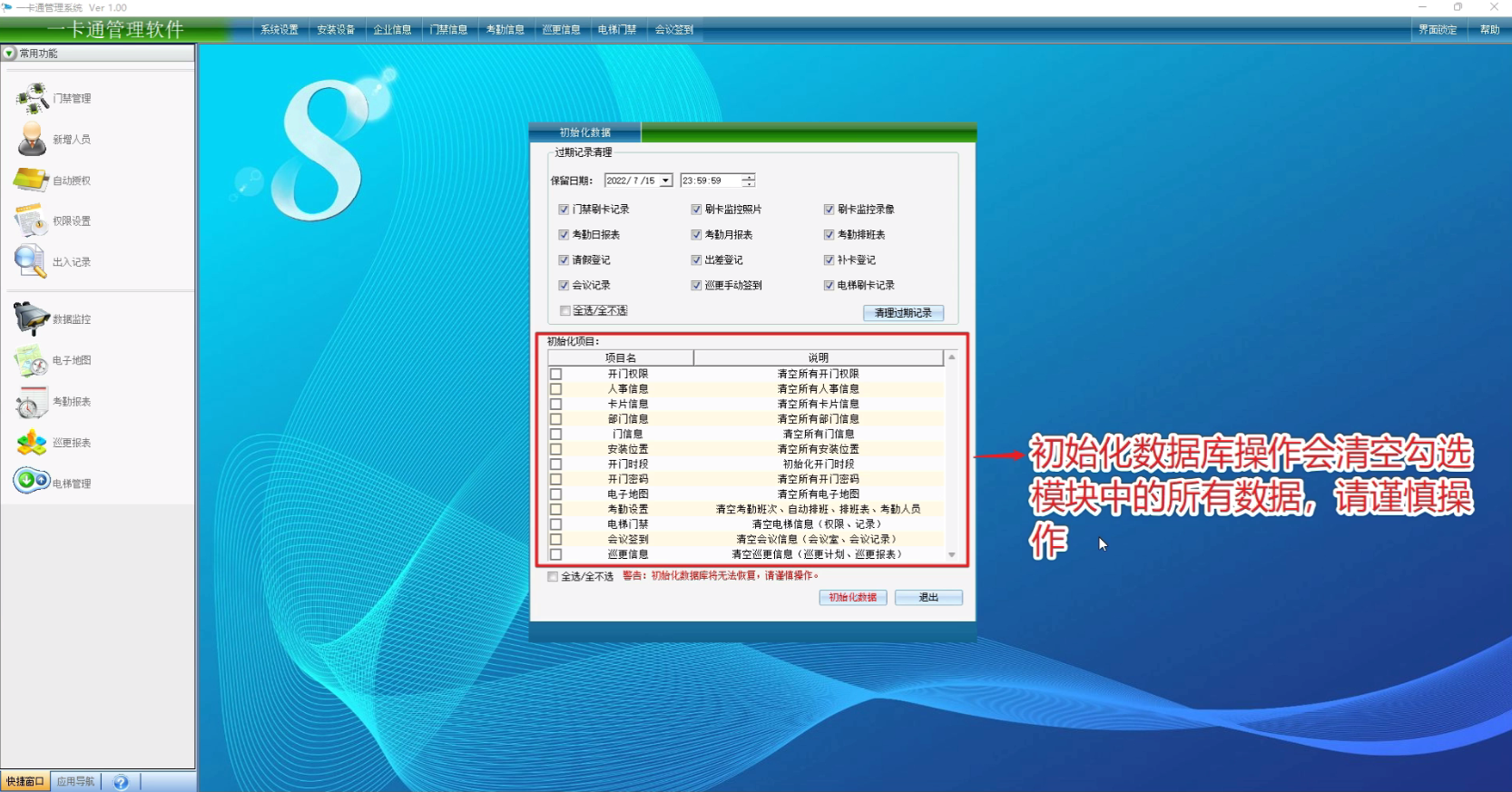Increase time with the stepper up arrow
Image resolution: width=1512 pixels, height=792 pixels.
click(x=748, y=177)
